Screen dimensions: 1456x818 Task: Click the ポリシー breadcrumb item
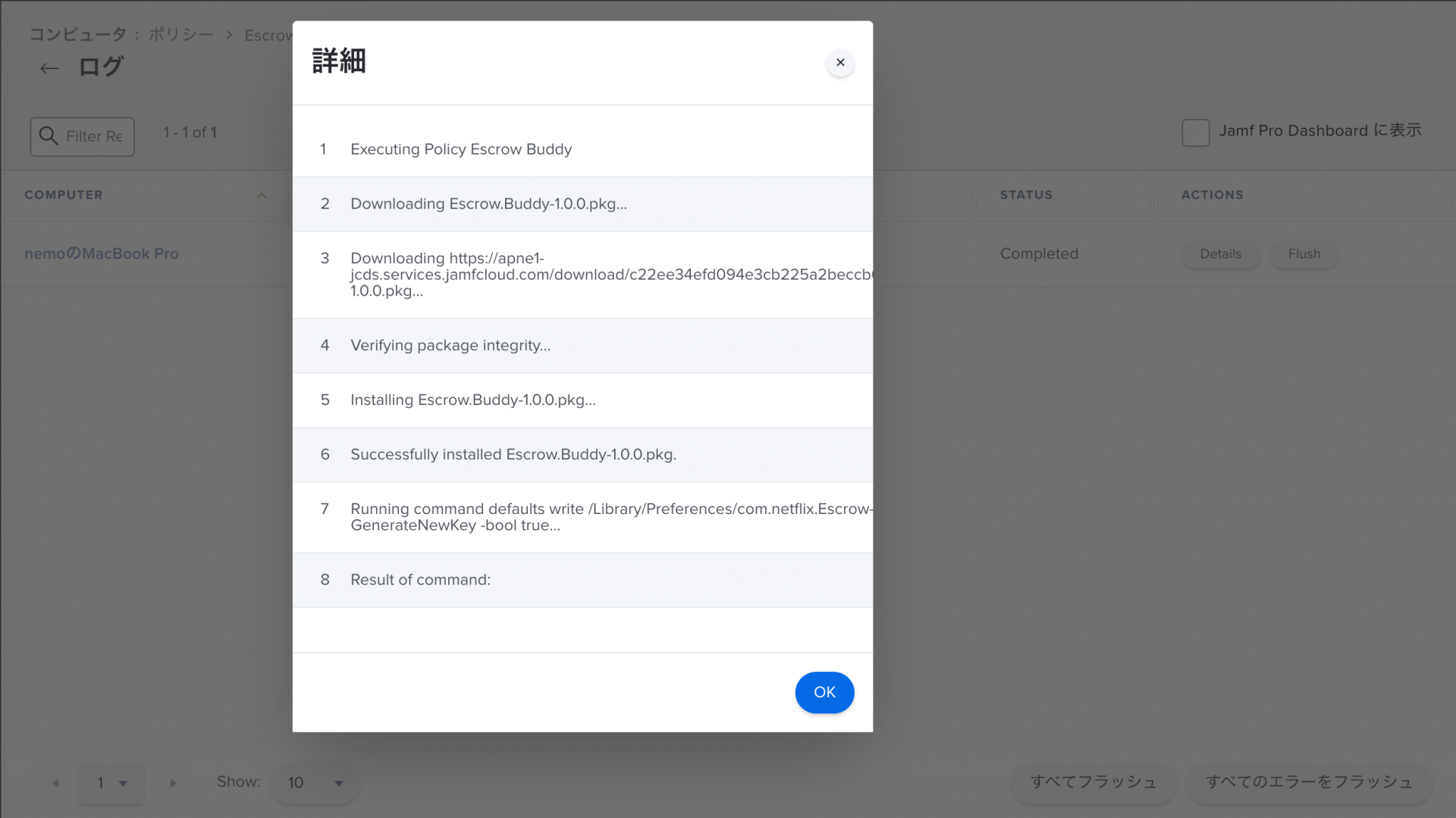[180, 35]
